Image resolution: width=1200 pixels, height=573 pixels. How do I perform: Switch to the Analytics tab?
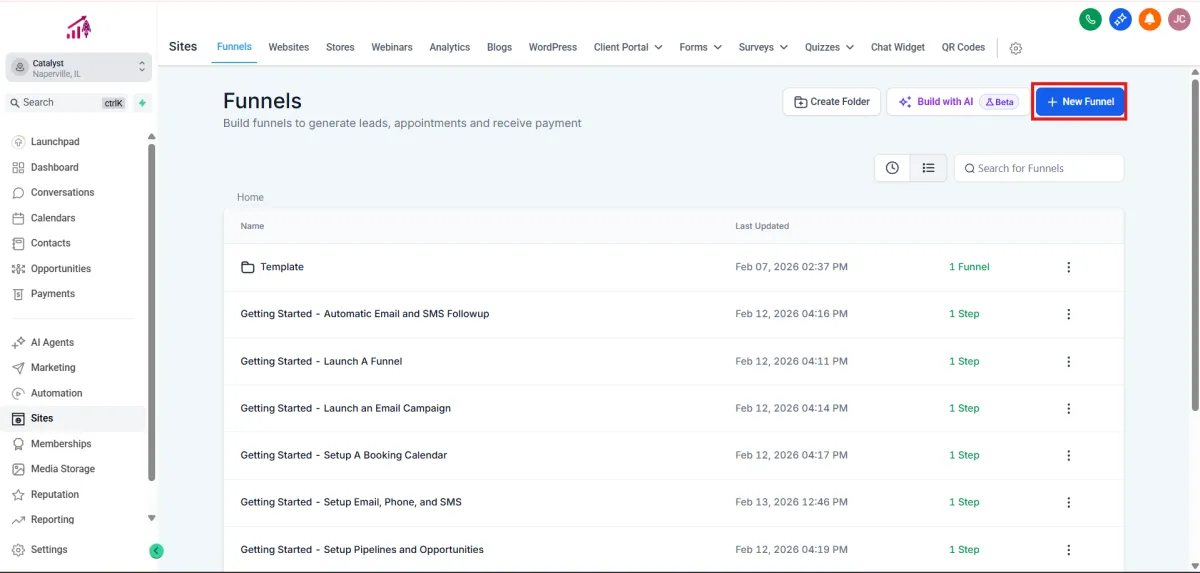click(x=450, y=47)
